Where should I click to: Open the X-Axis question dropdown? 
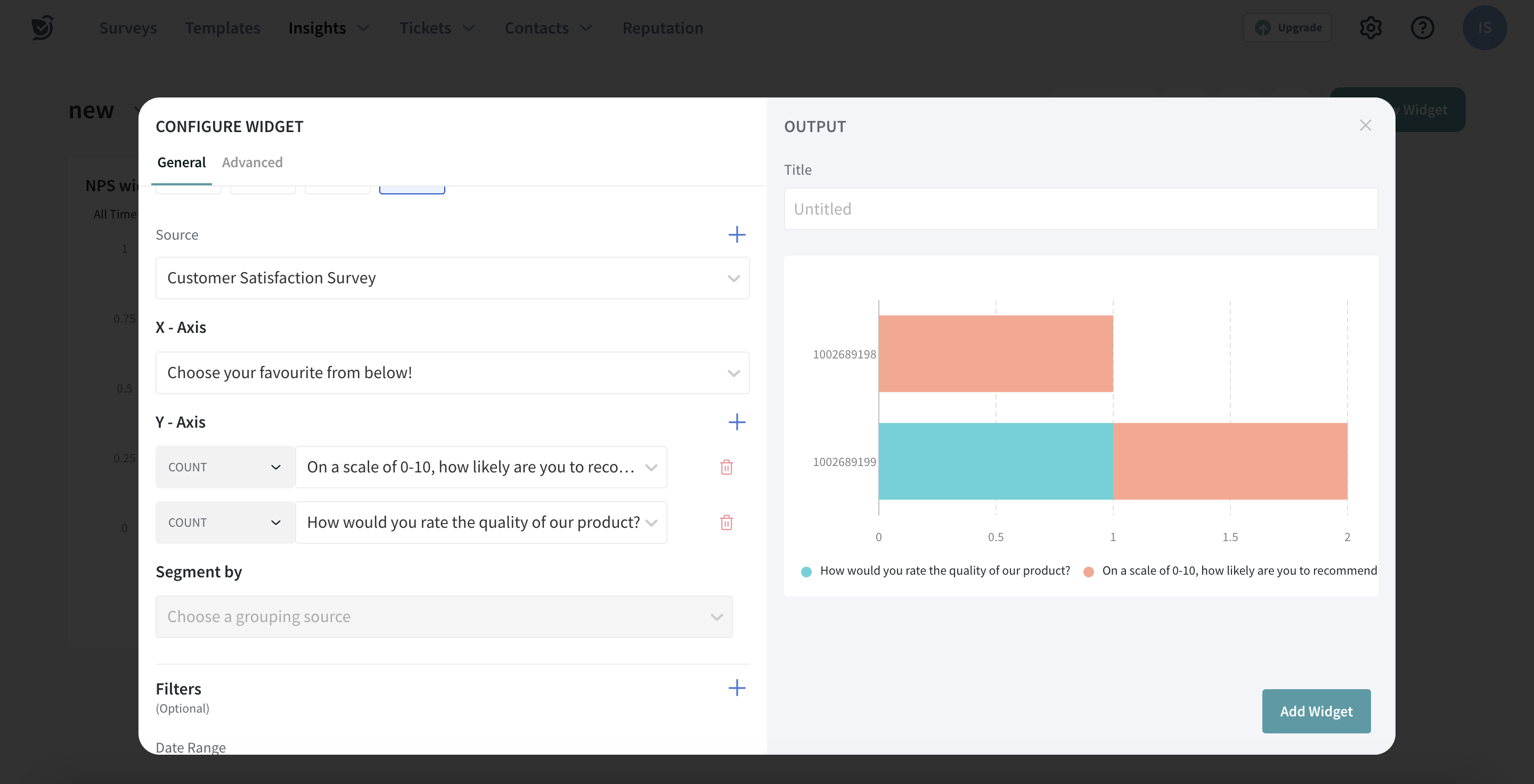452,373
